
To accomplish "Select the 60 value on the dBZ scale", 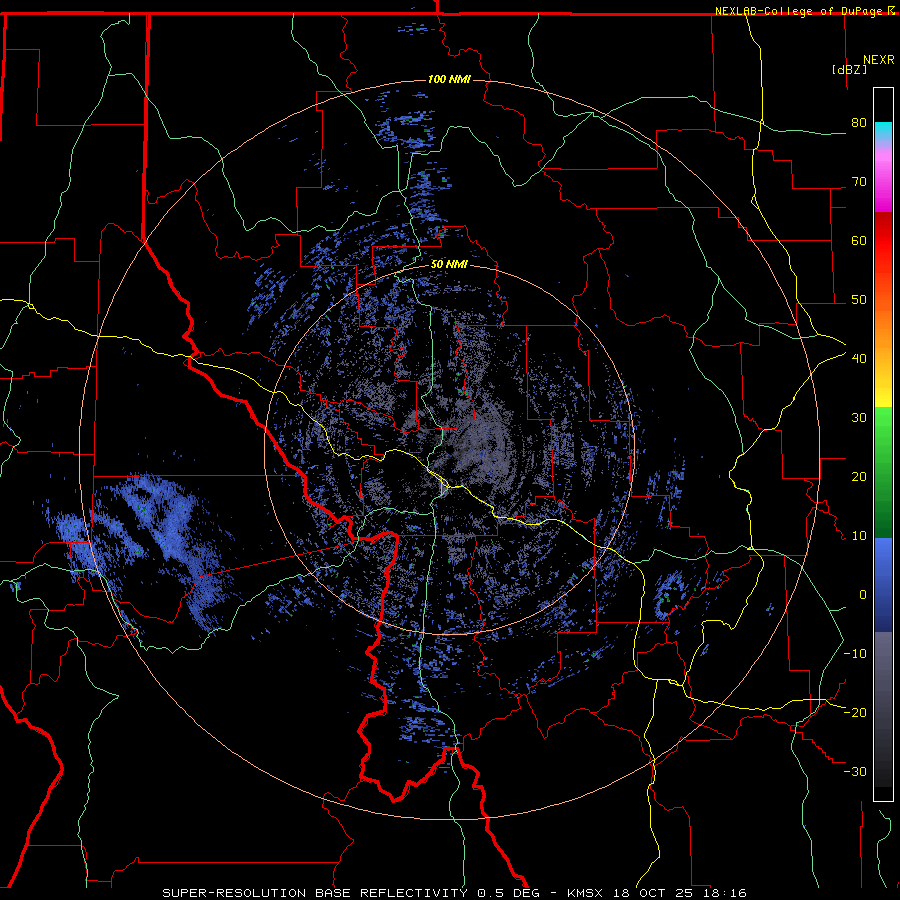I will click(x=859, y=240).
